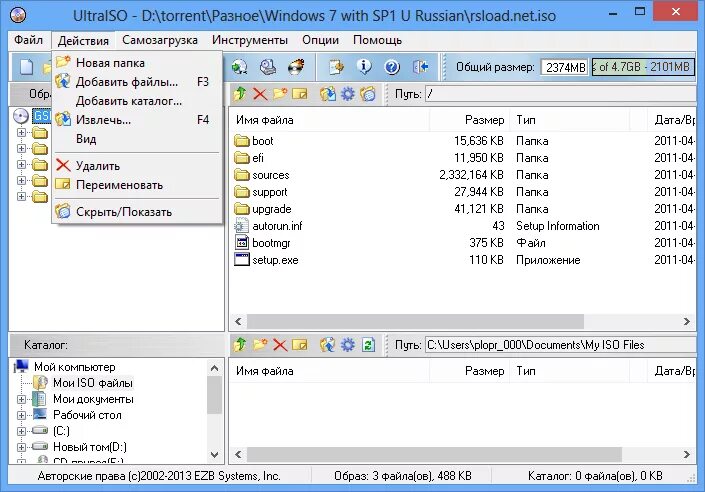Click the Exit door-arrow toolbar icon

point(420,67)
